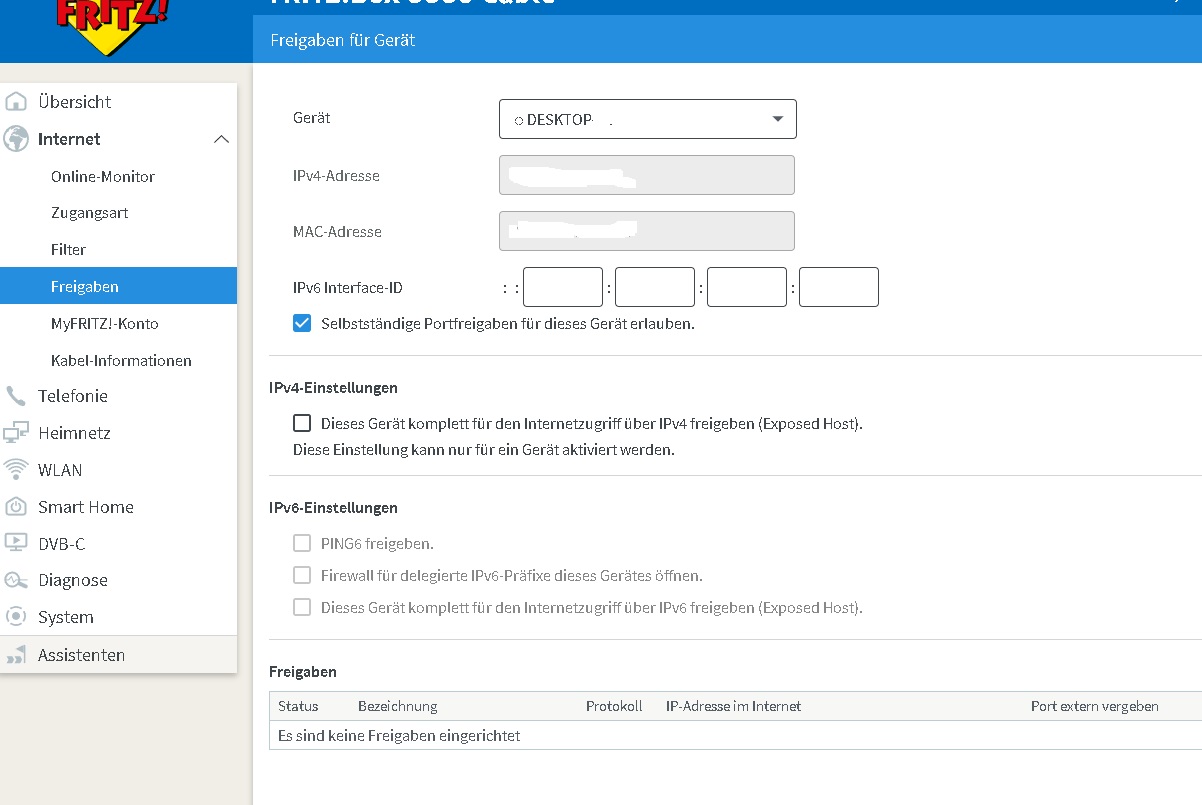
Task: Click the Smart Home icon
Action: coord(16,507)
